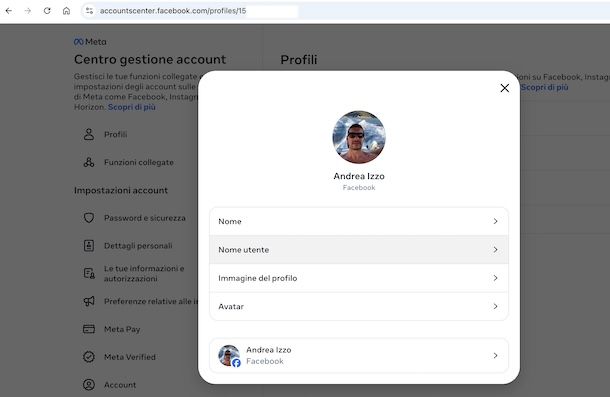
Task: Click the small Facebook-badged avatar thumbnail
Action: coord(229,356)
